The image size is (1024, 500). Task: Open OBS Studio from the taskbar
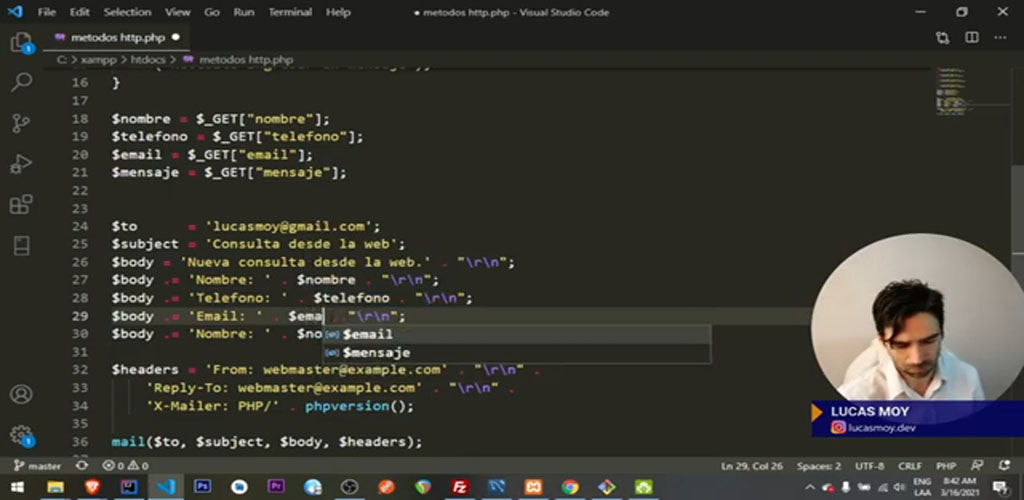pyautogui.click(x=350, y=487)
